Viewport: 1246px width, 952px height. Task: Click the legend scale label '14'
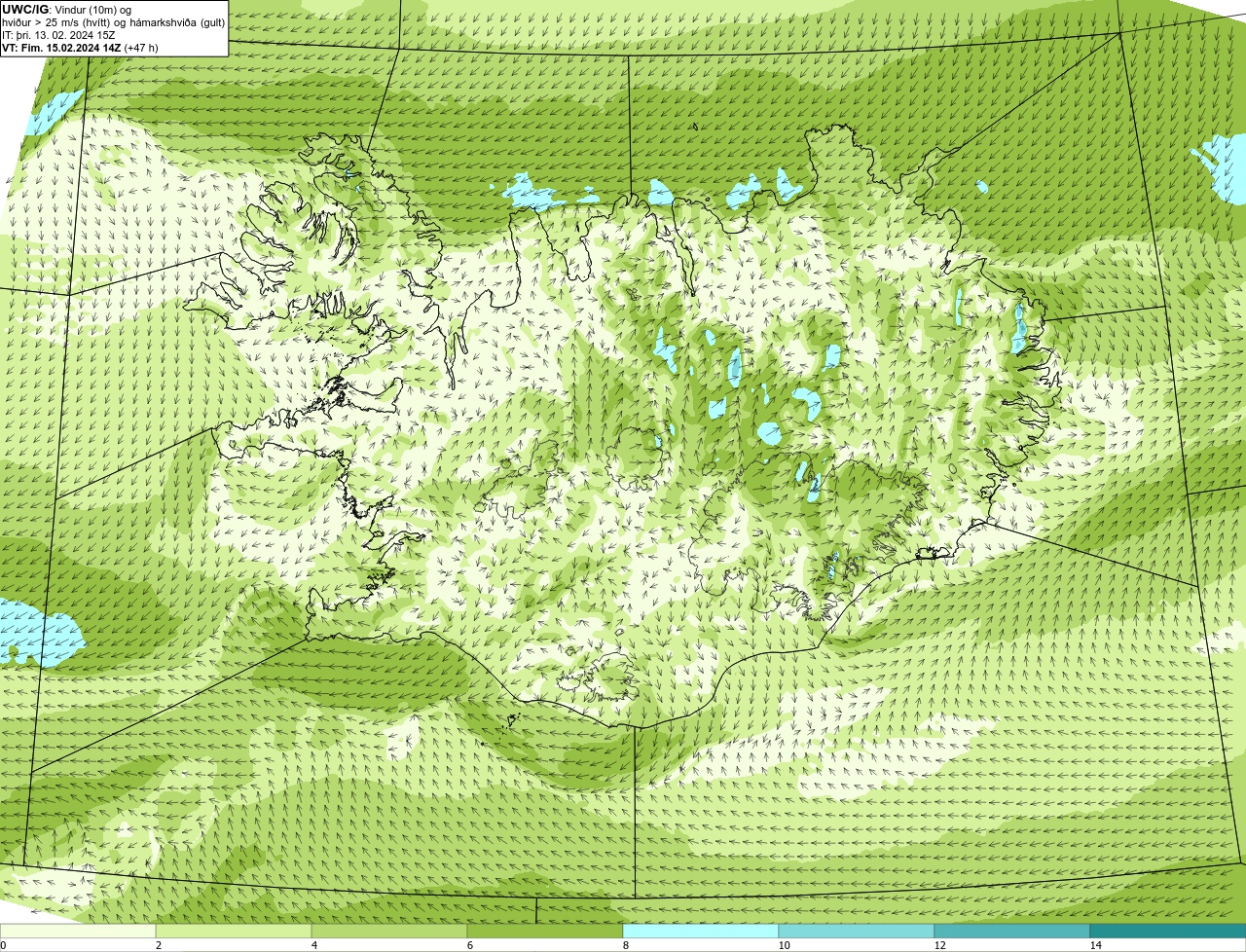coord(1095,945)
